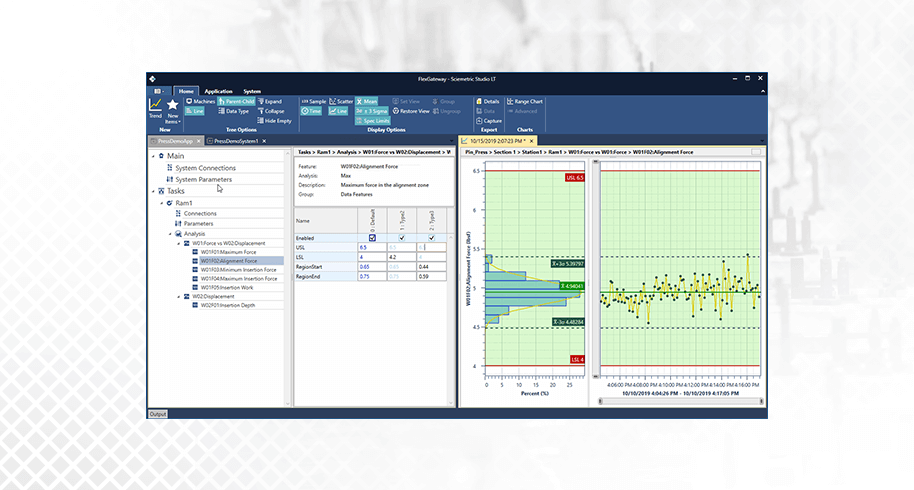The image size is (914, 490).
Task: Select Connections under Ram1
Action: [x=200, y=214]
